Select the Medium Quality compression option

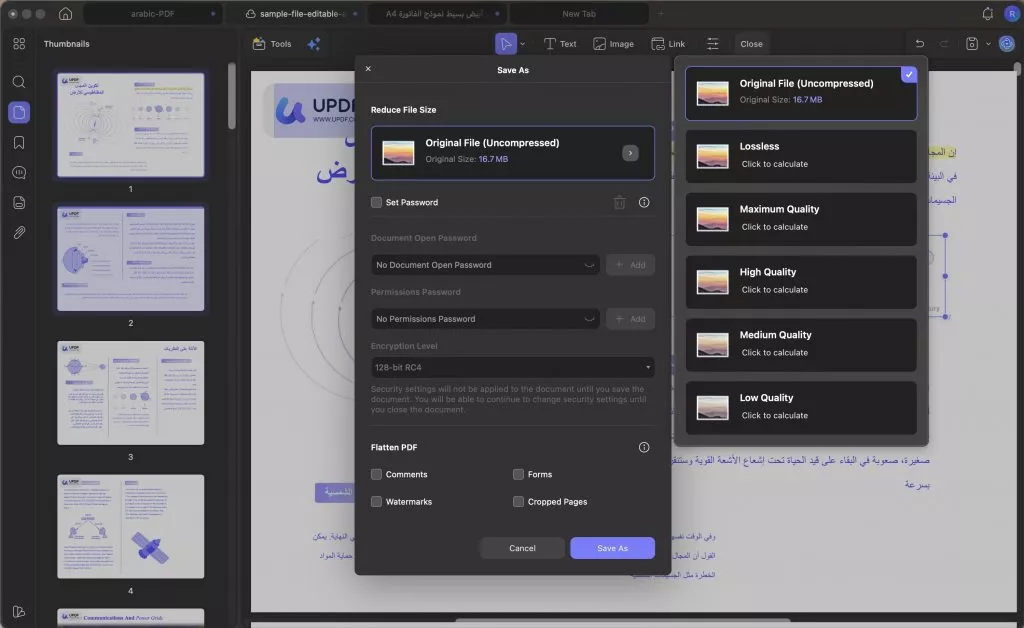[x=801, y=343]
